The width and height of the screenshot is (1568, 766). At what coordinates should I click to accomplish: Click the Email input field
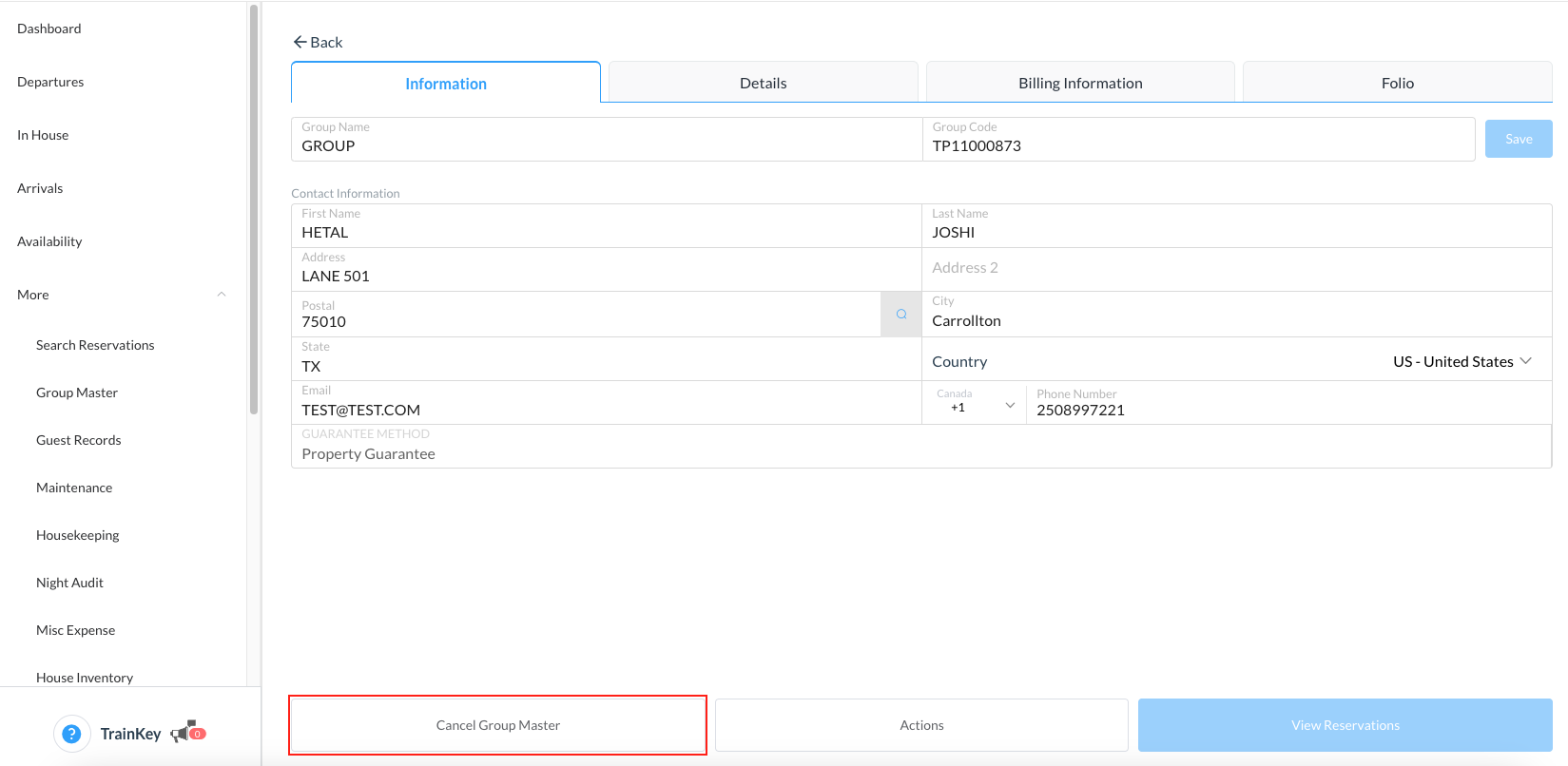pos(607,411)
